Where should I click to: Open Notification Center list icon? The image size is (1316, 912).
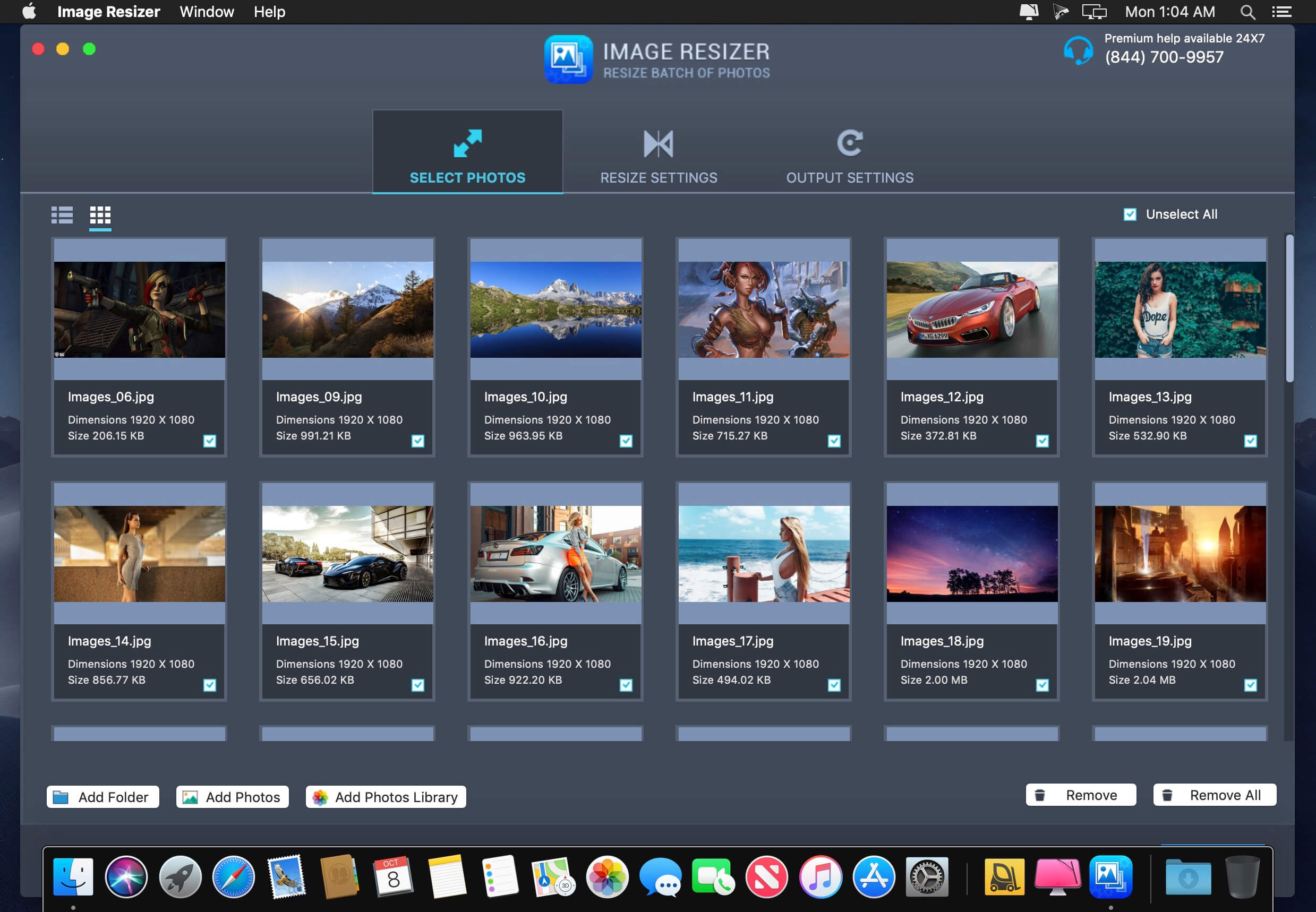pos(1281,12)
